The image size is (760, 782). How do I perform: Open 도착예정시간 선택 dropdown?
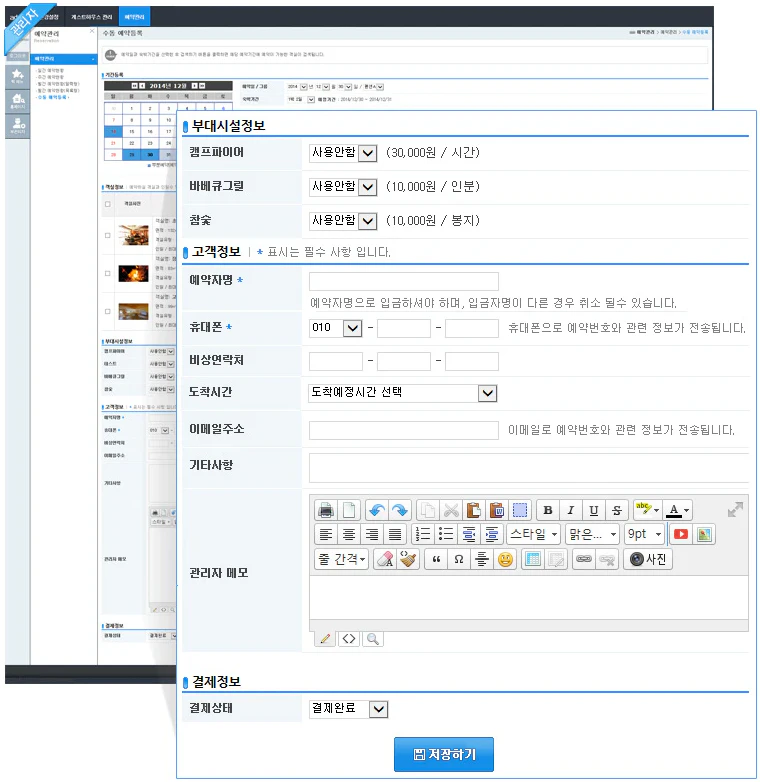(403, 393)
